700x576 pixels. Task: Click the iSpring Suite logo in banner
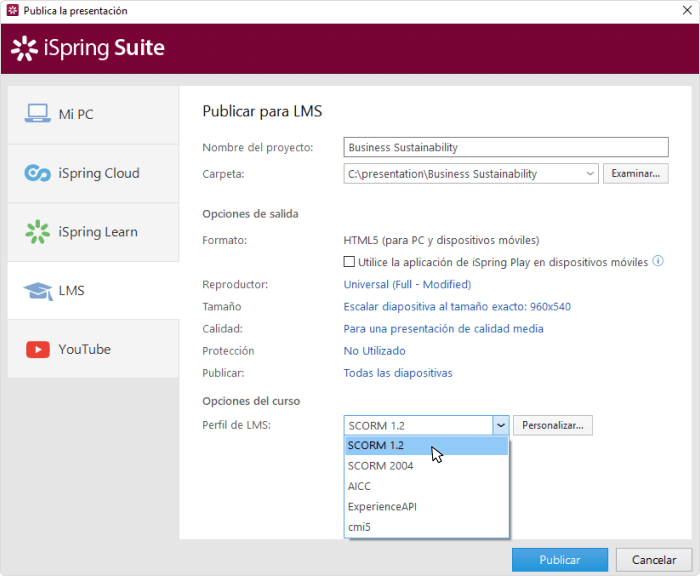point(88,48)
